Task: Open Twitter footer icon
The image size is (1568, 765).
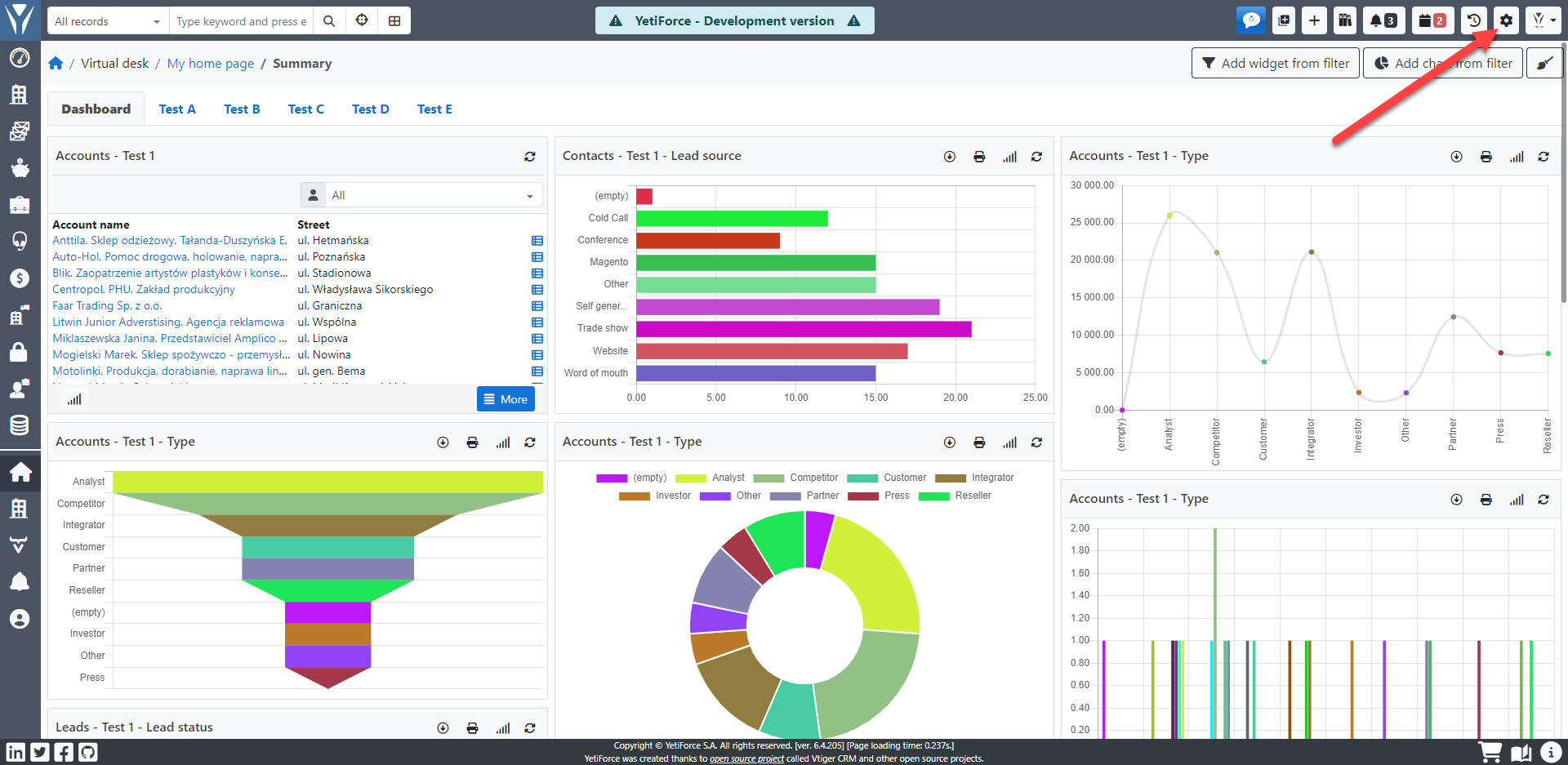Action: pyautogui.click(x=39, y=752)
